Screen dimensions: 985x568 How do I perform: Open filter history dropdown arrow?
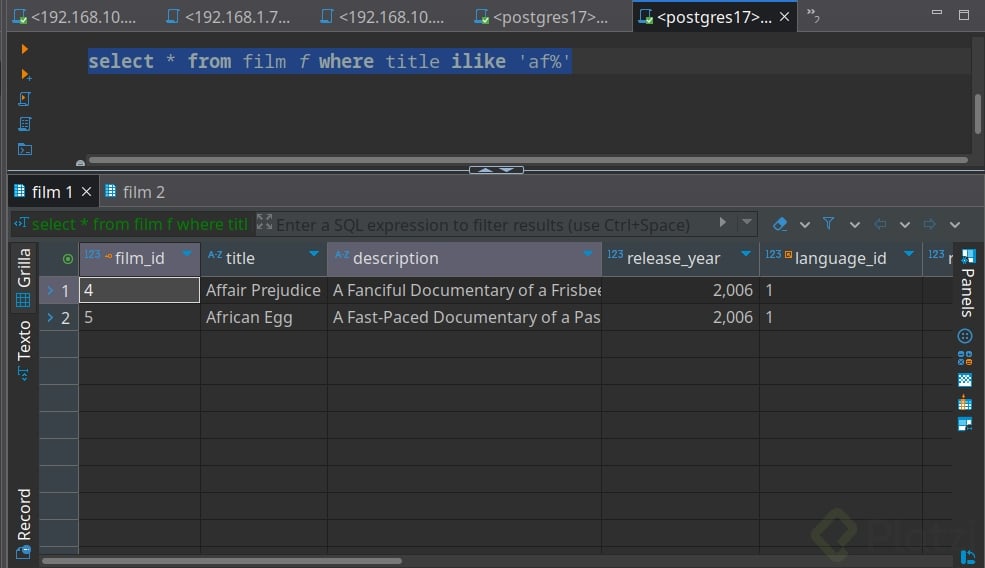click(x=747, y=222)
